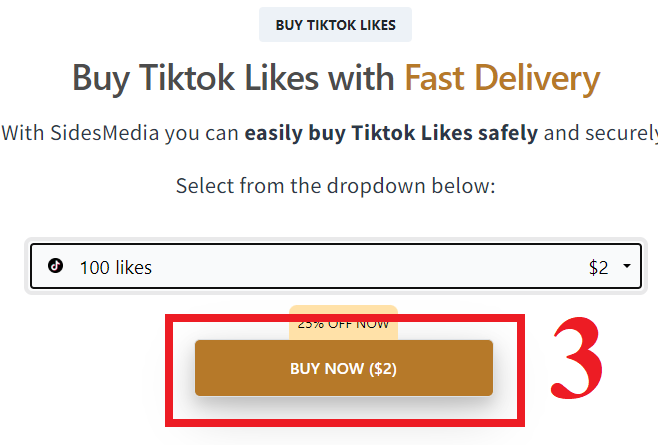Click the and securely text at line end
The height and width of the screenshot is (445, 658).
click(x=601, y=133)
